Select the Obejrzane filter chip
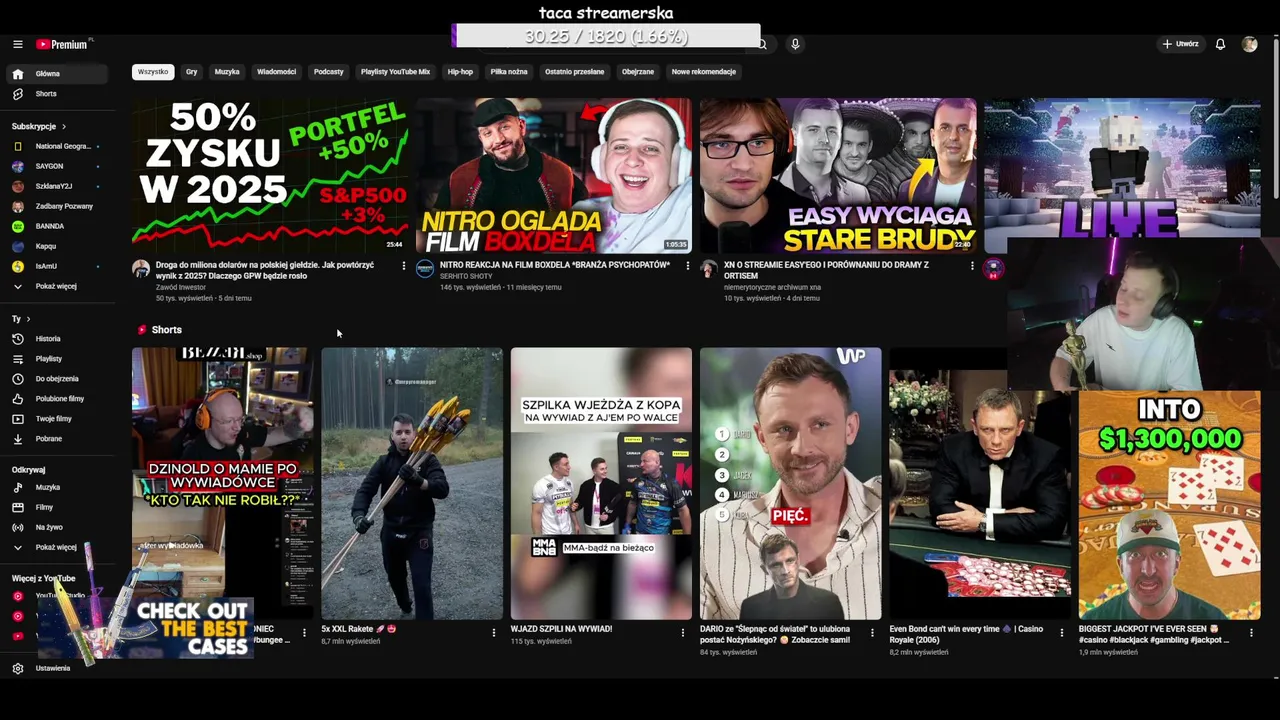The height and width of the screenshot is (720, 1280). click(638, 72)
